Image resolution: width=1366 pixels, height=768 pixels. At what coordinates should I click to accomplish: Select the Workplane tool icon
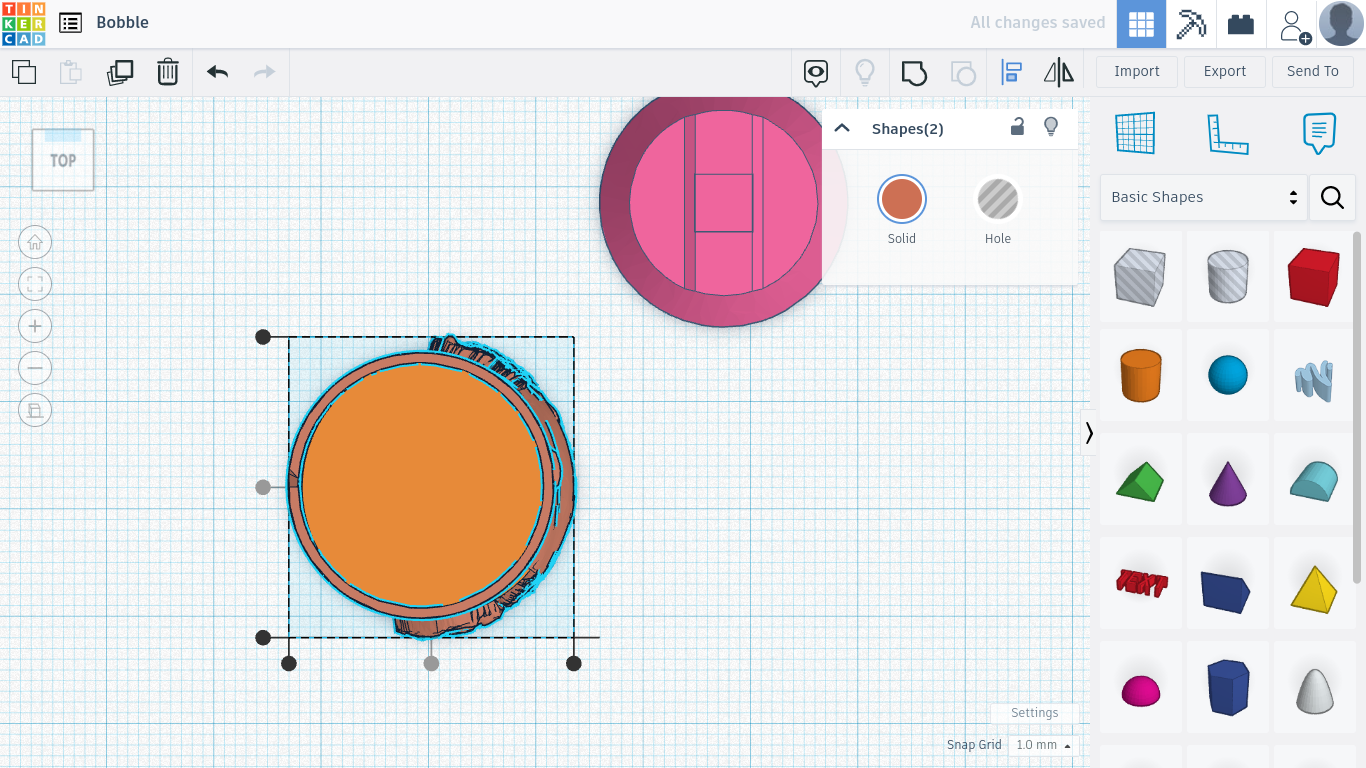(1135, 133)
